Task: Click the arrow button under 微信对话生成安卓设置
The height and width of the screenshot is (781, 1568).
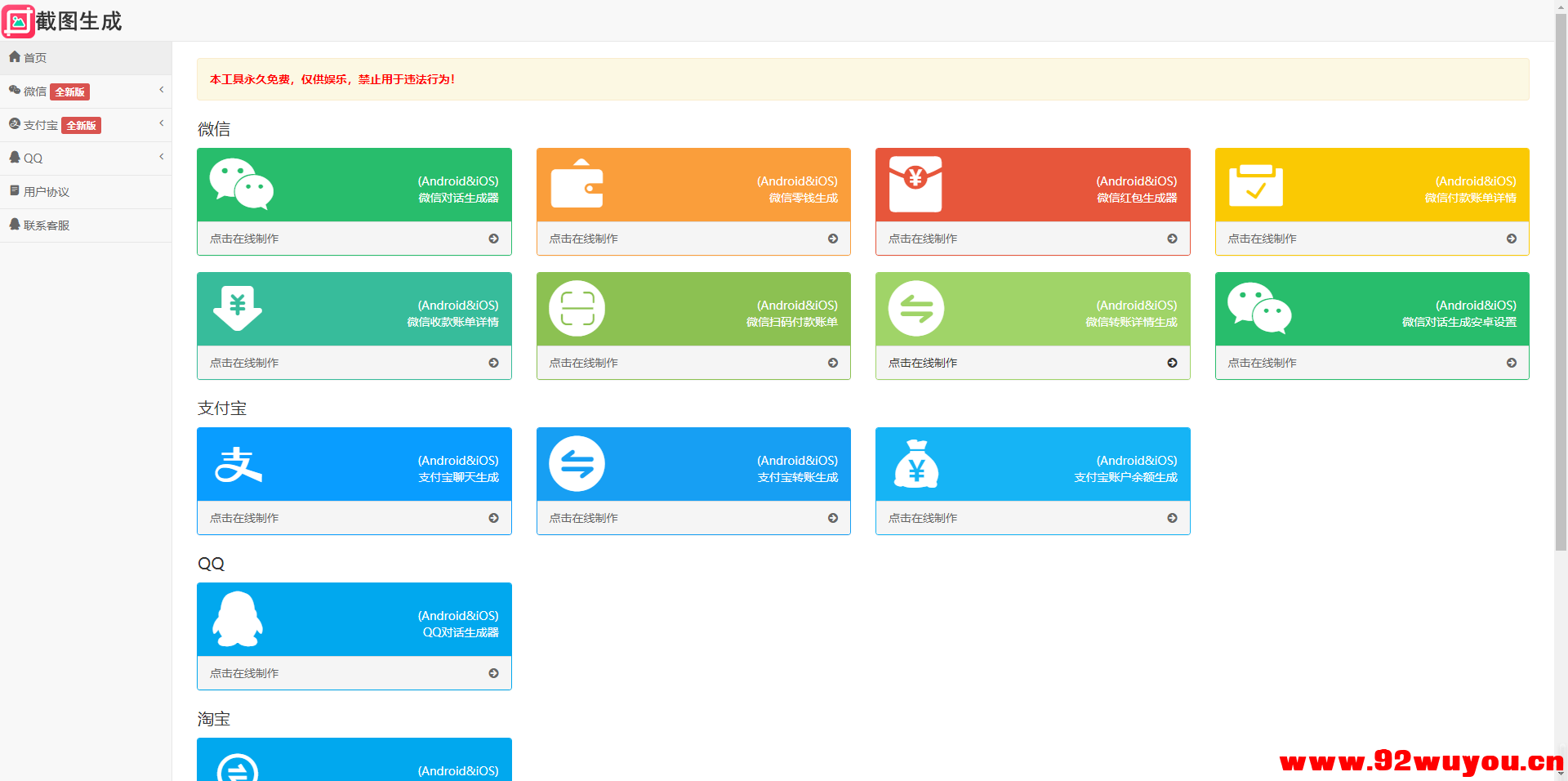Action: 1511,363
